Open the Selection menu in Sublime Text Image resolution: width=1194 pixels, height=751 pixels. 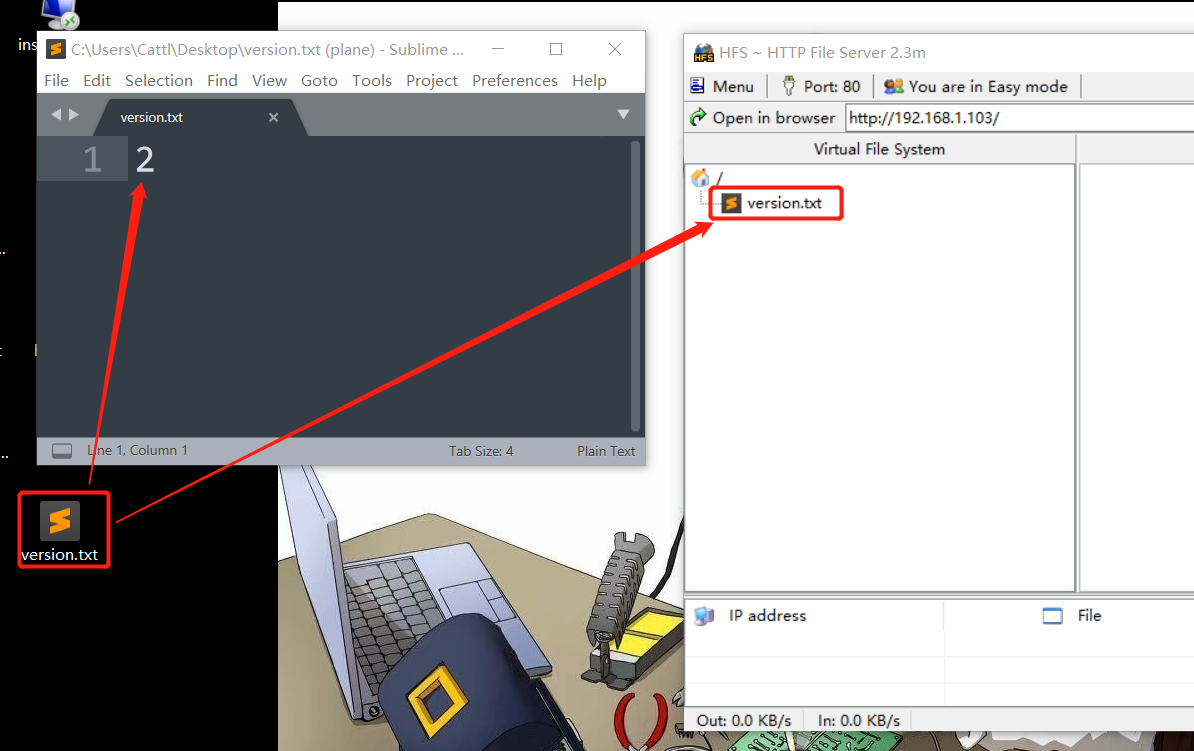tap(158, 81)
